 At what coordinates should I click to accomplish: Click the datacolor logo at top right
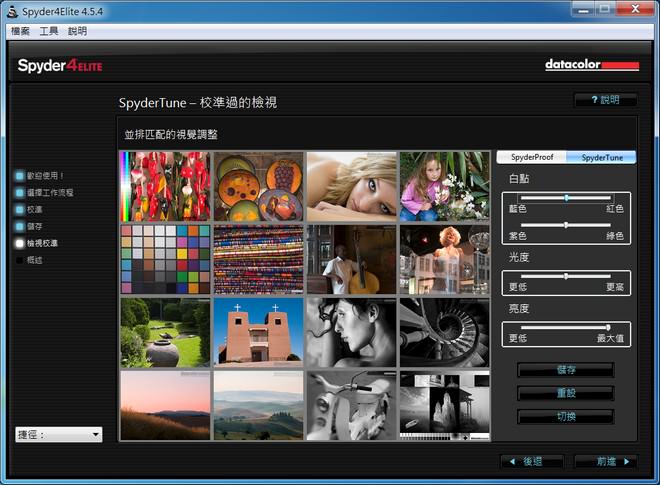coord(591,65)
